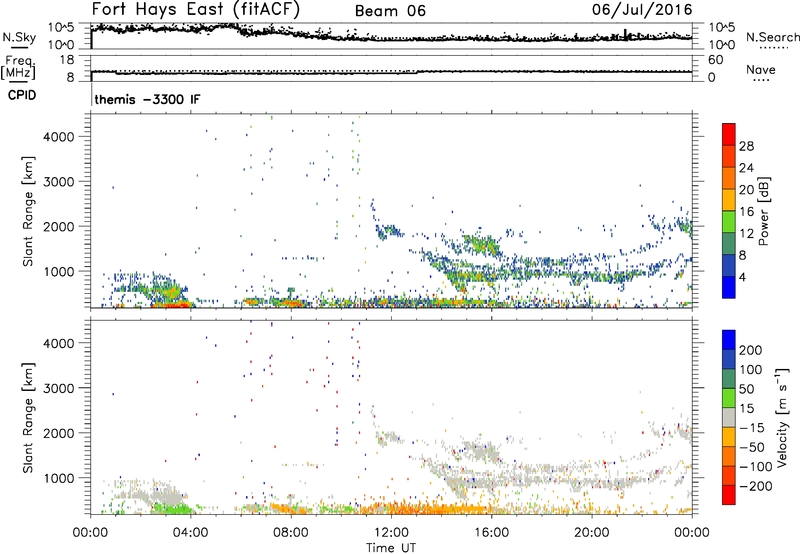800x554 pixels.
Task: Click the 'Power [dB]' colorbar label
Action: 763,211
